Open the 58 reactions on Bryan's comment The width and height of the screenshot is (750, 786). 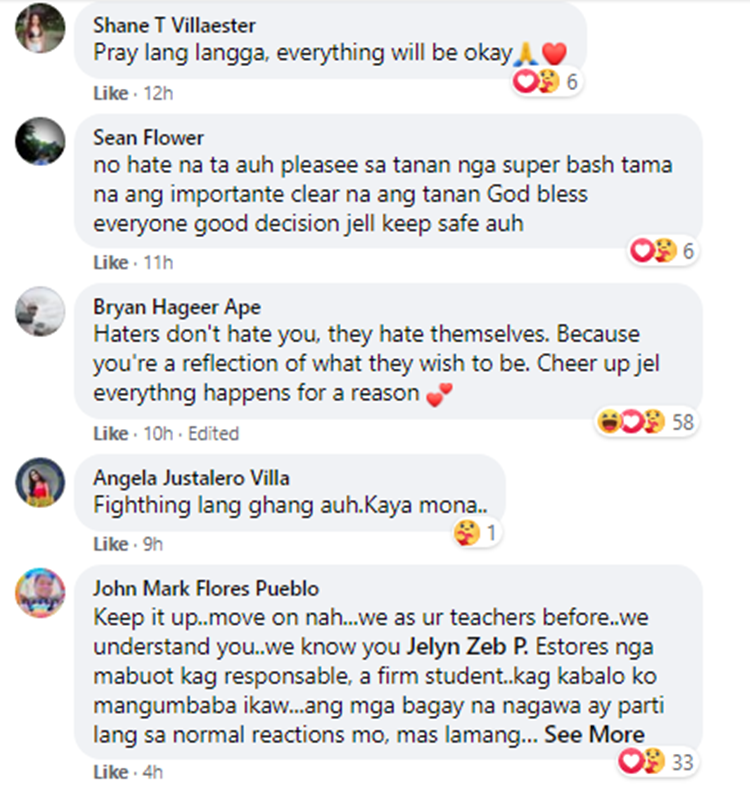click(646, 422)
